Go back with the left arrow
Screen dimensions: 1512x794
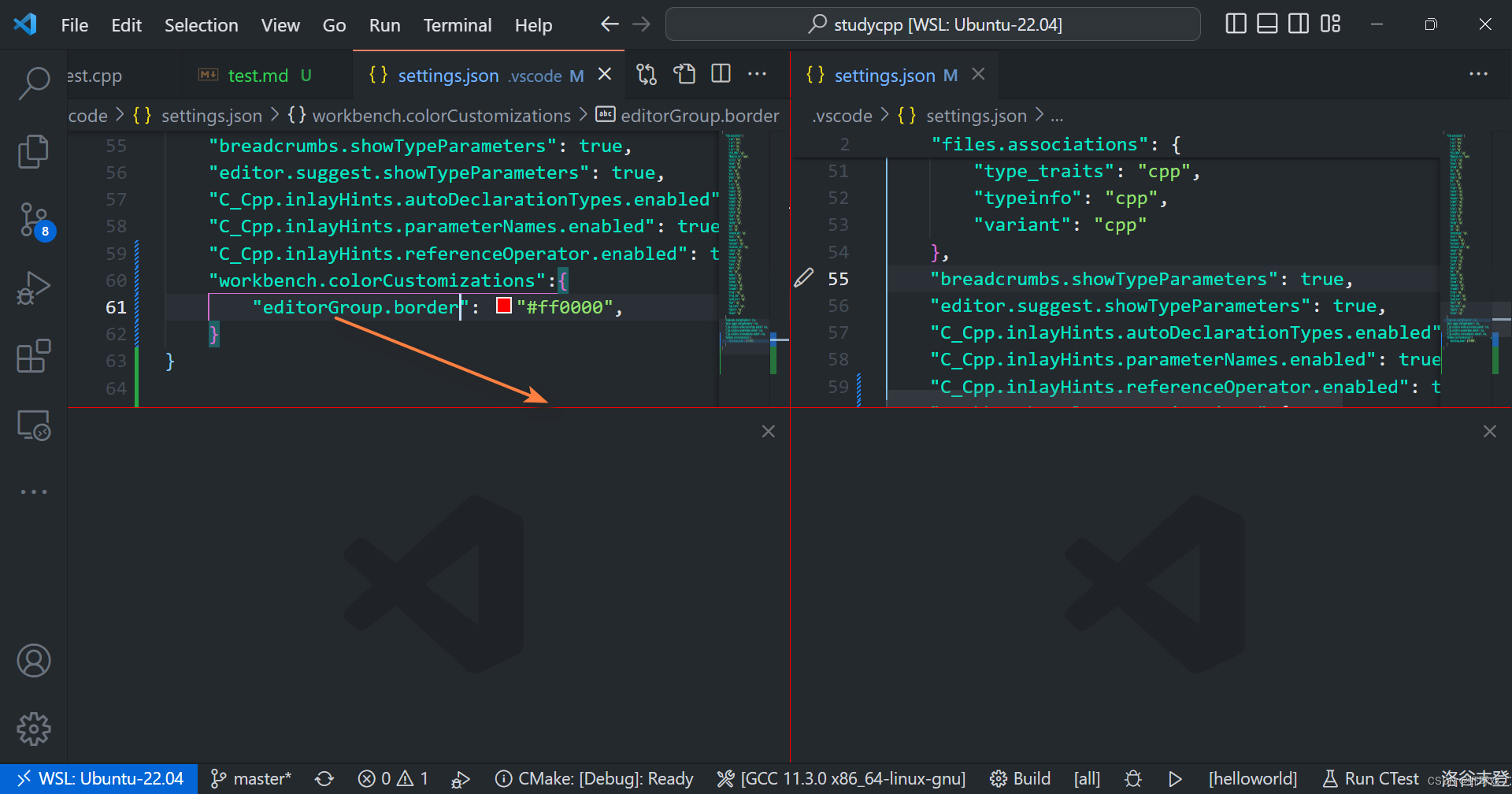point(610,24)
